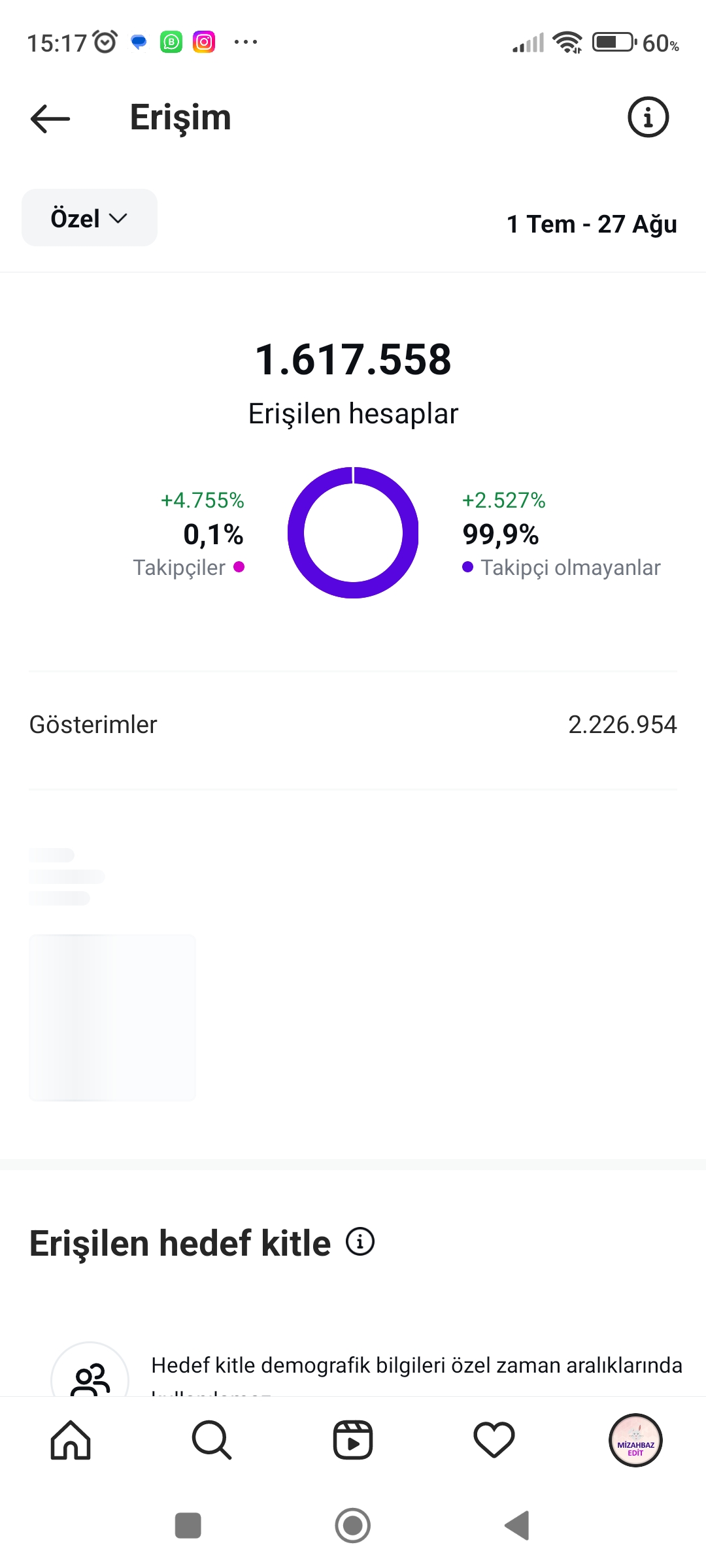Screen dimensions: 706x1568
Task: Open the Home feed icon
Action: click(71, 1440)
